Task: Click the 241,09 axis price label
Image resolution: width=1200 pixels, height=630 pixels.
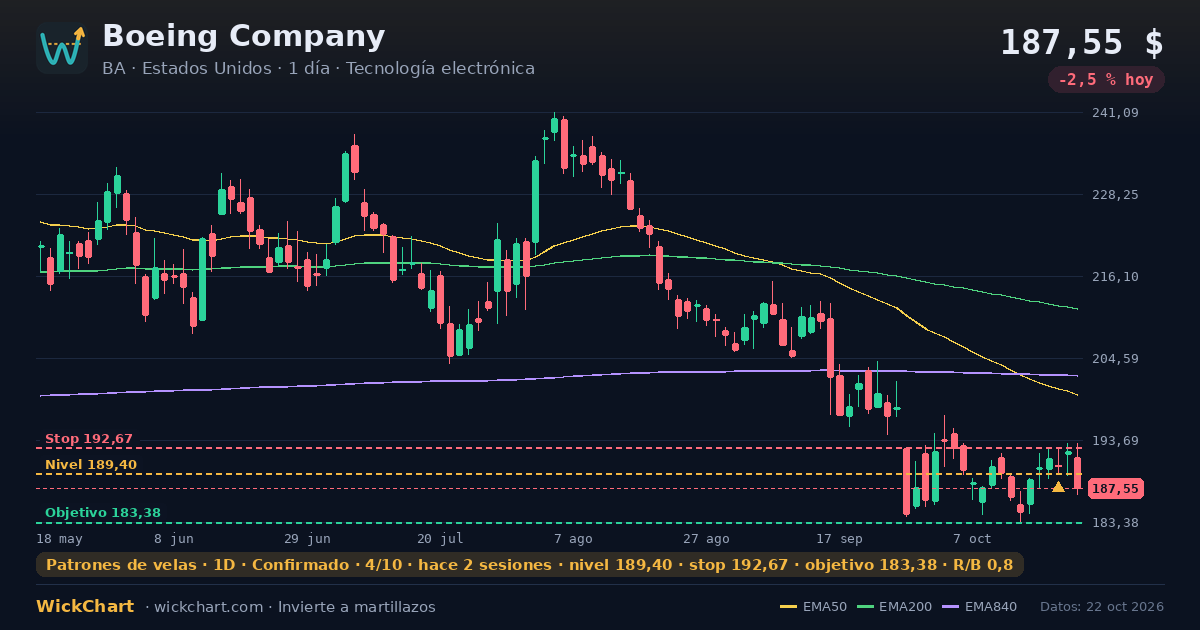Action: (x=1115, y=113)
